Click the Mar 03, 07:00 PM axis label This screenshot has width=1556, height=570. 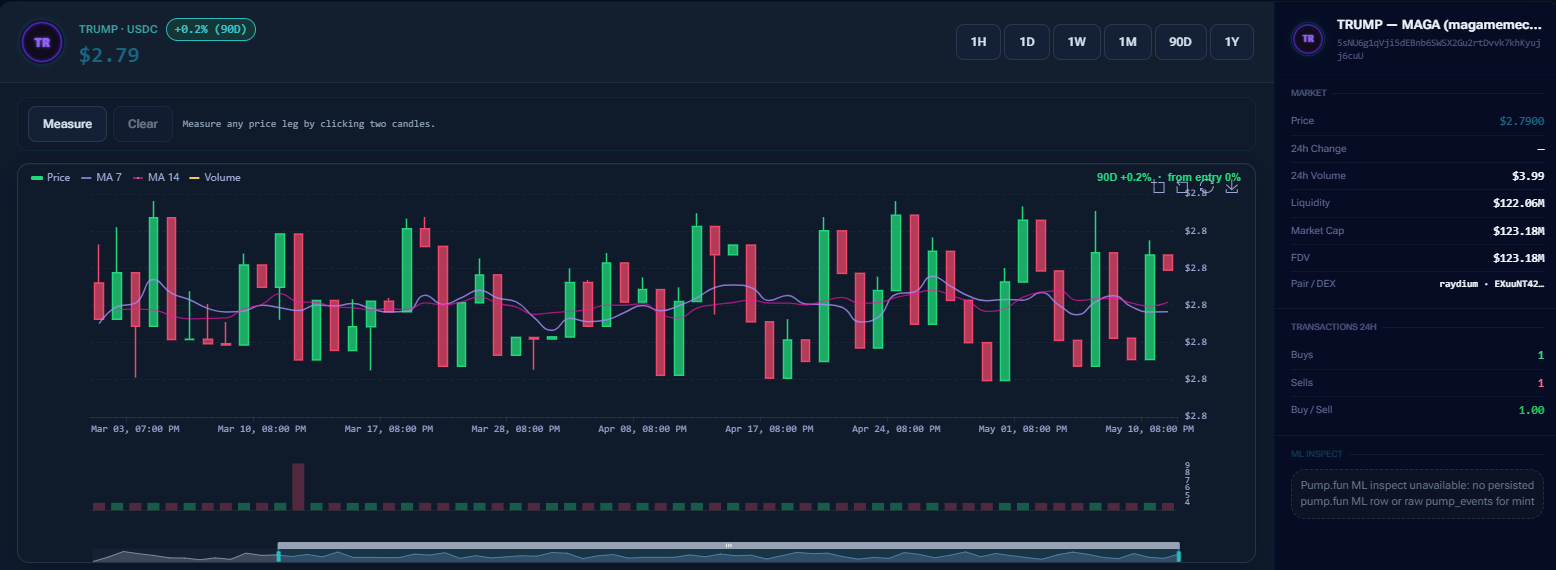tap(135, 429)
